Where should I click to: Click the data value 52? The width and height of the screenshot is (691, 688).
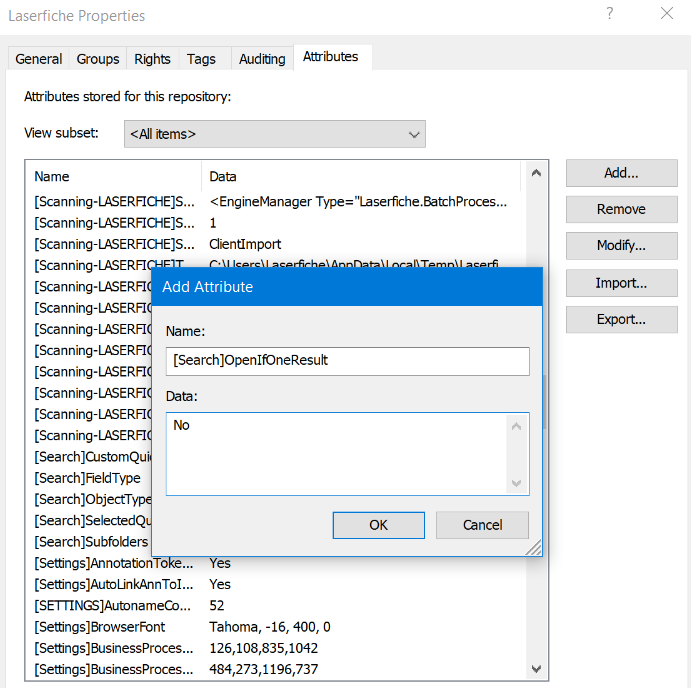216,606
